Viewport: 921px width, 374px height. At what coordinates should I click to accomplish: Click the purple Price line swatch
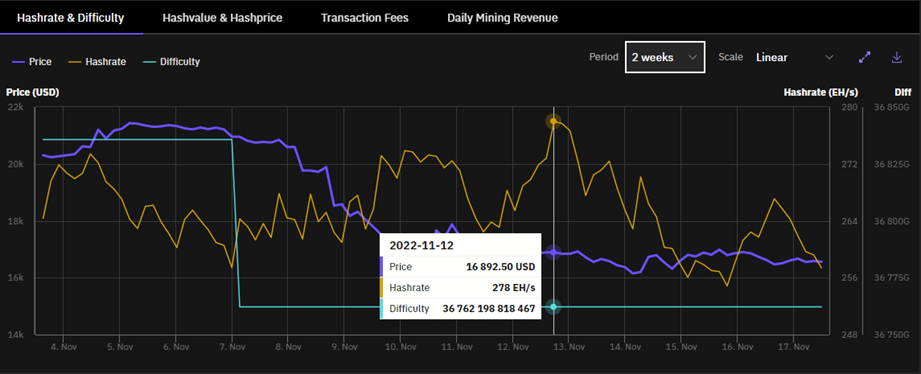point(18,61)
